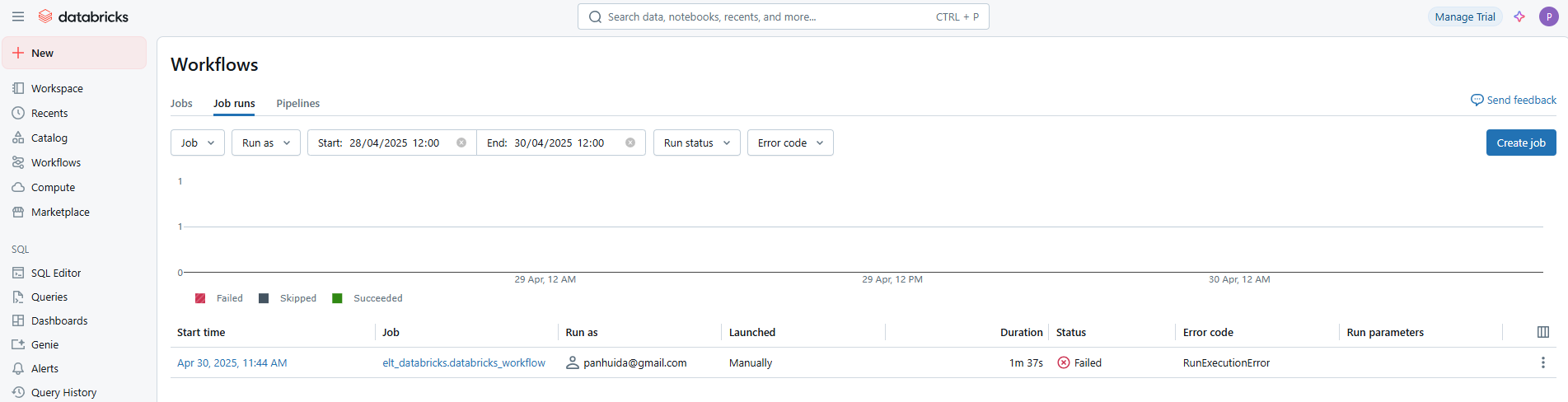The image size is (1568, 402).
Task: Click the Send feedback speech bubble icon
Action: pos(1477,100)
